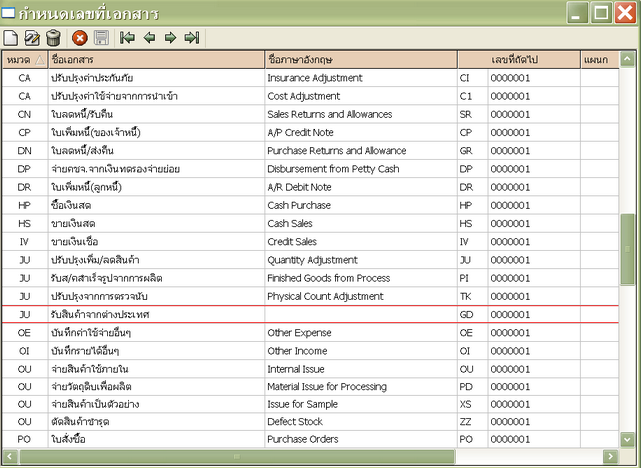The height and width of the screenshot is (468, 641).
Task: Jump to first record arrow
Action: click(x=127, y=38)
